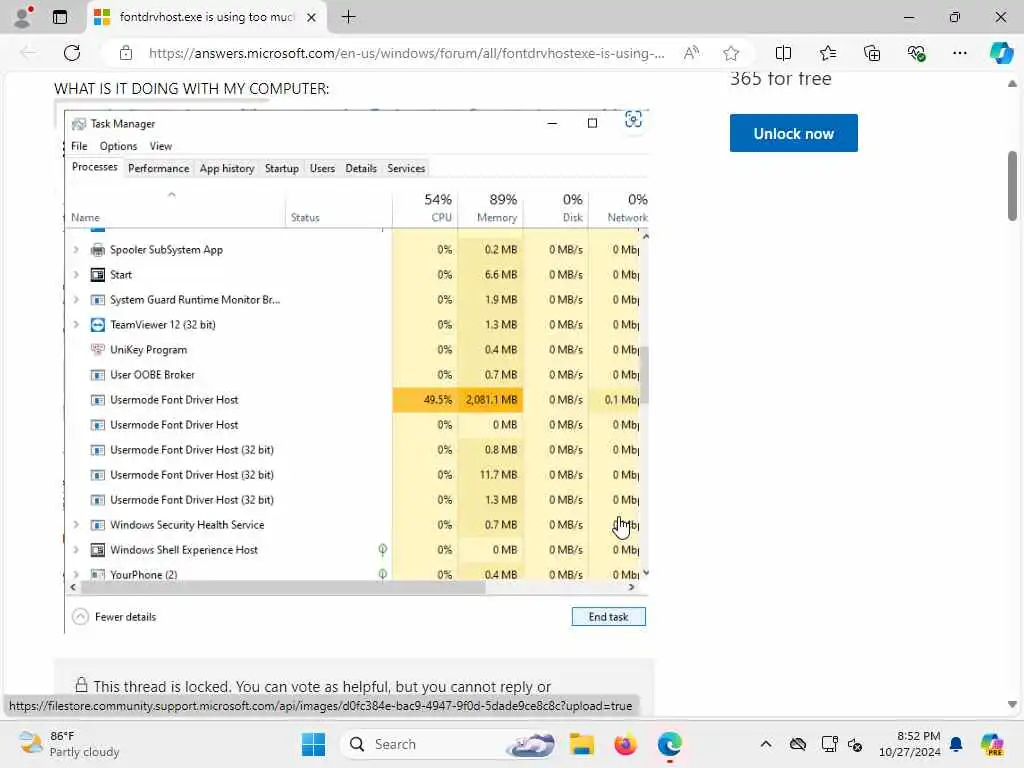The image size is (1024, 768).
Task: Add this page to favorites
Action: [731, 53]
